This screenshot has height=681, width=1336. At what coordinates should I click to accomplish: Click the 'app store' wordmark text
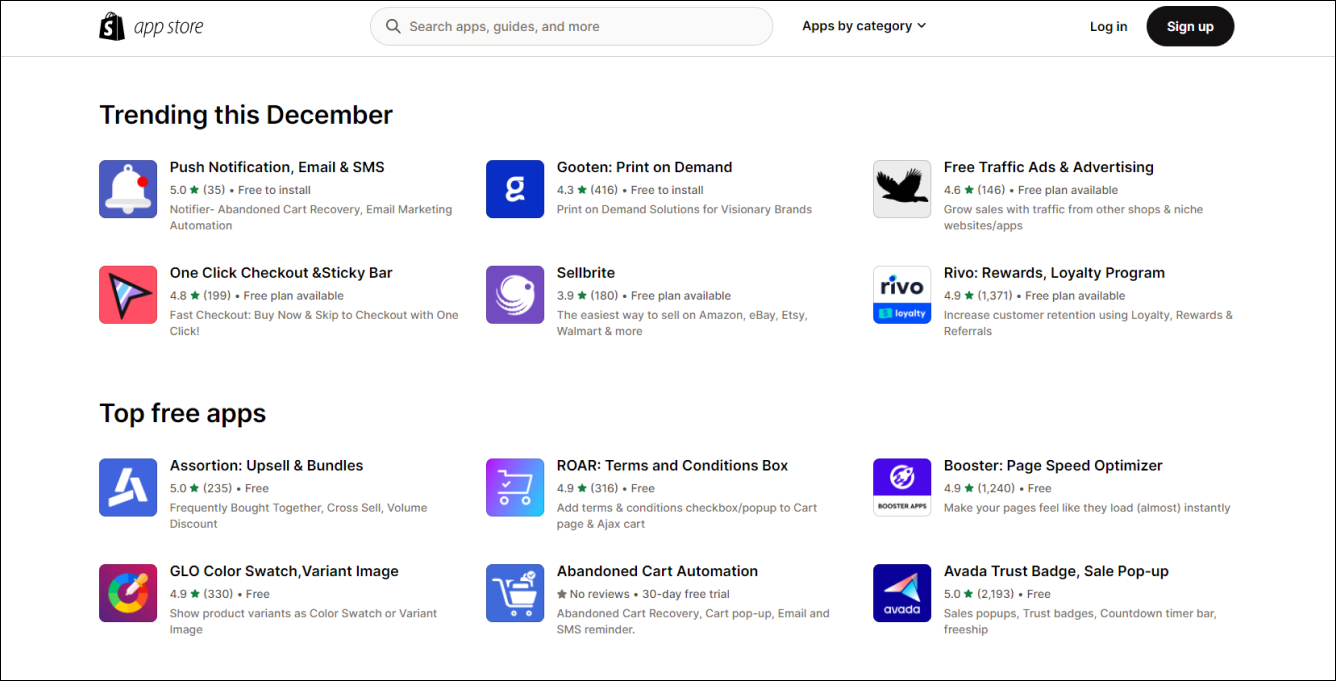pyautogui.click(x=168, y=28)
